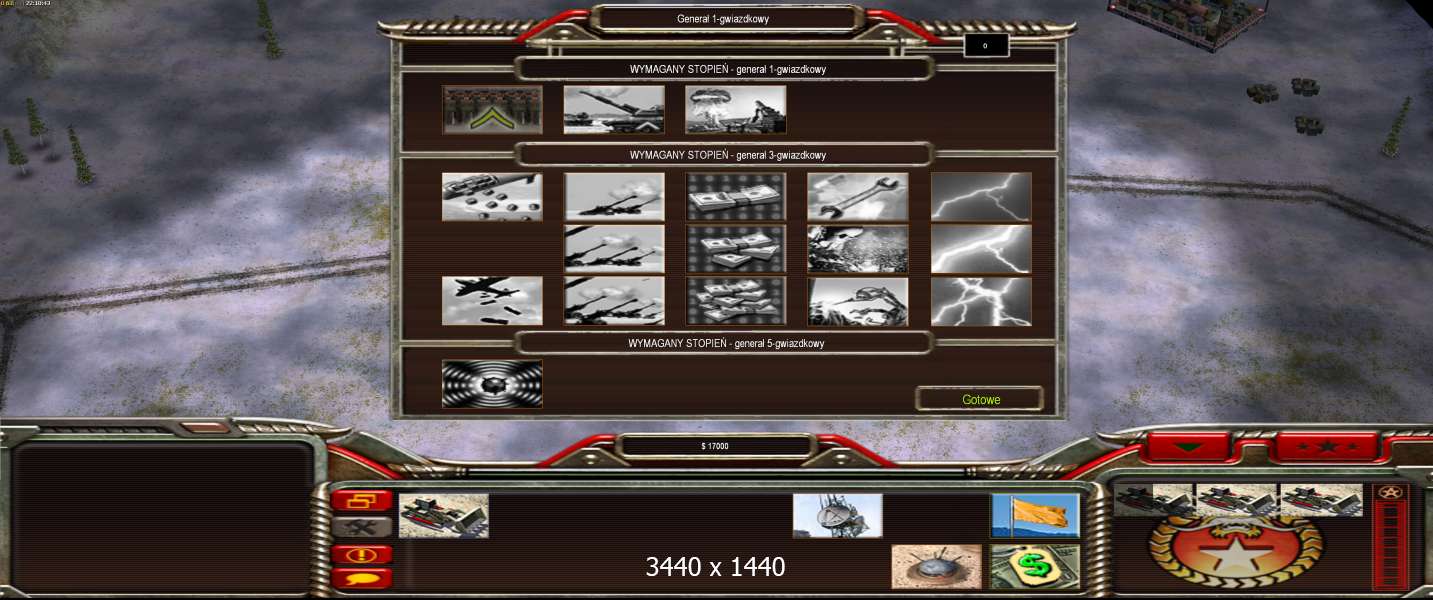Choose the Emergency Repair wrench icon
This screenshot has height=600, width=1433.
point(858,197)
